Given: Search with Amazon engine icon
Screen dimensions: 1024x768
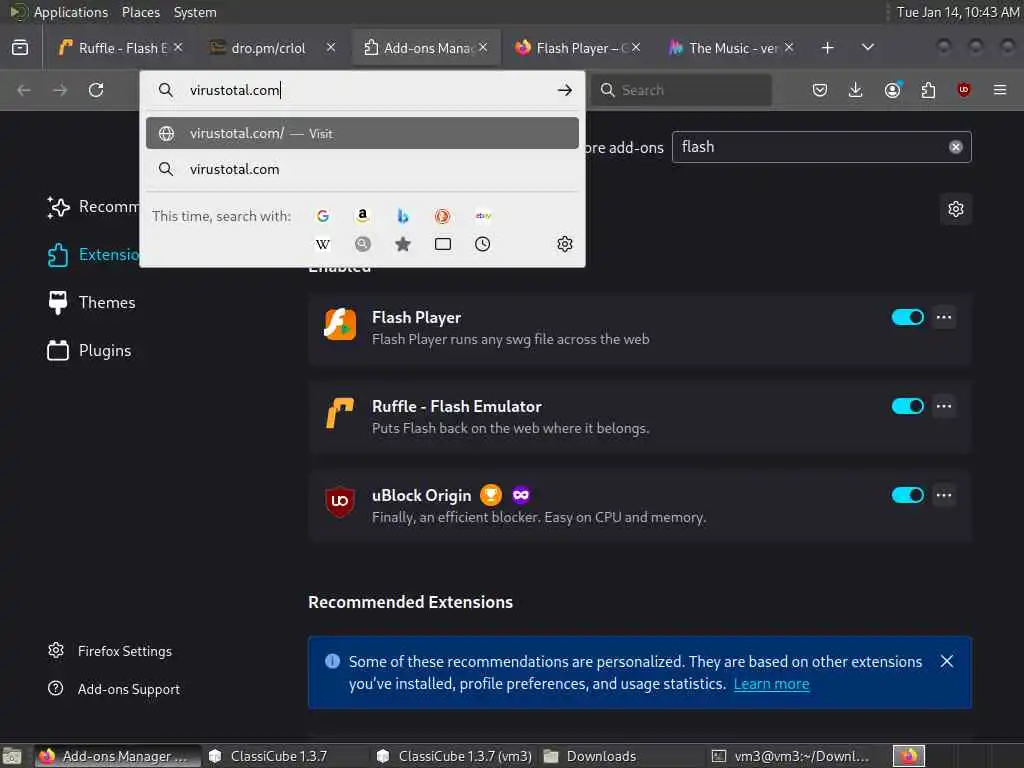Looking at the screenshot, I should [362, 216].
